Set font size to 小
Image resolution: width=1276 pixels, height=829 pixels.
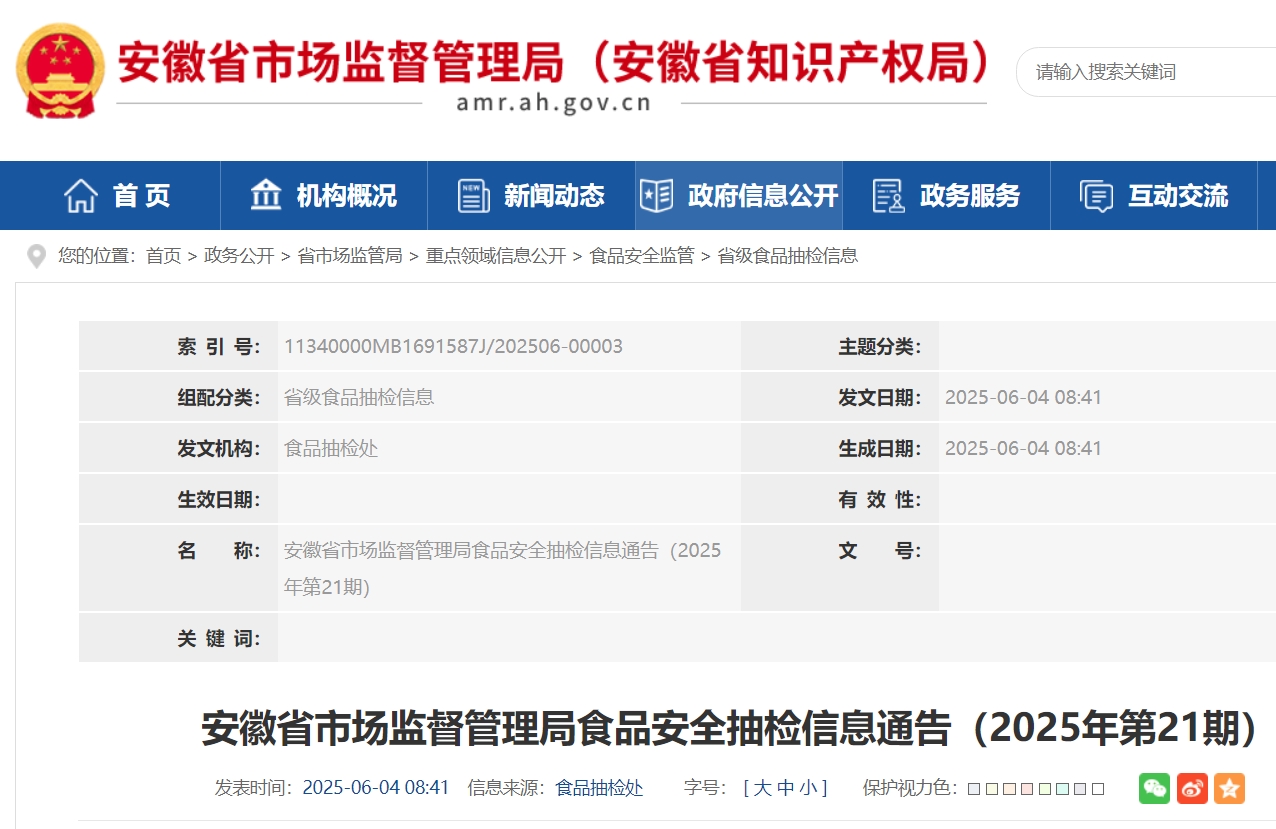pyautogui.click(x=809, y=788)
